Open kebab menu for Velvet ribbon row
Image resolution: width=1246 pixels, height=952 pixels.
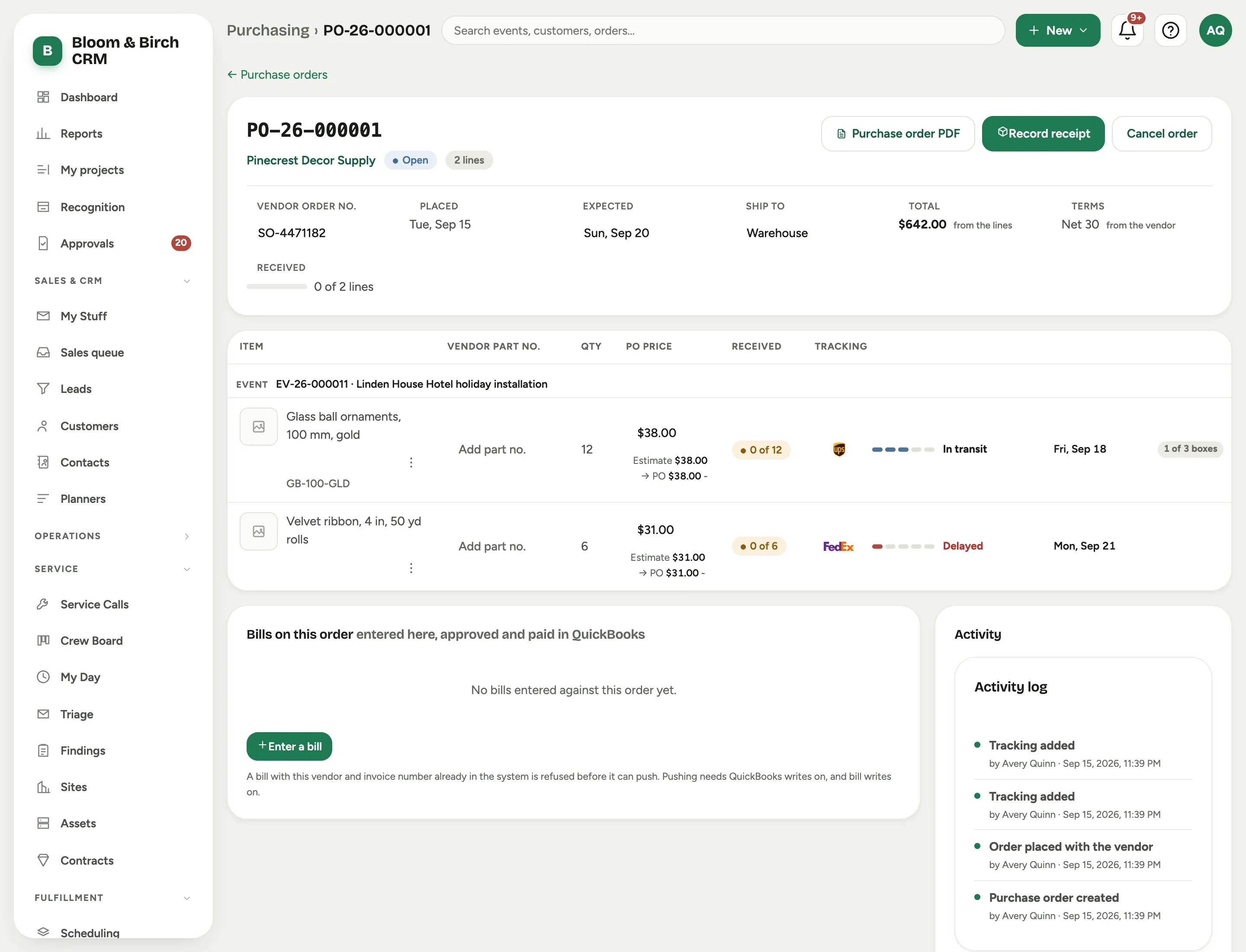411,568
